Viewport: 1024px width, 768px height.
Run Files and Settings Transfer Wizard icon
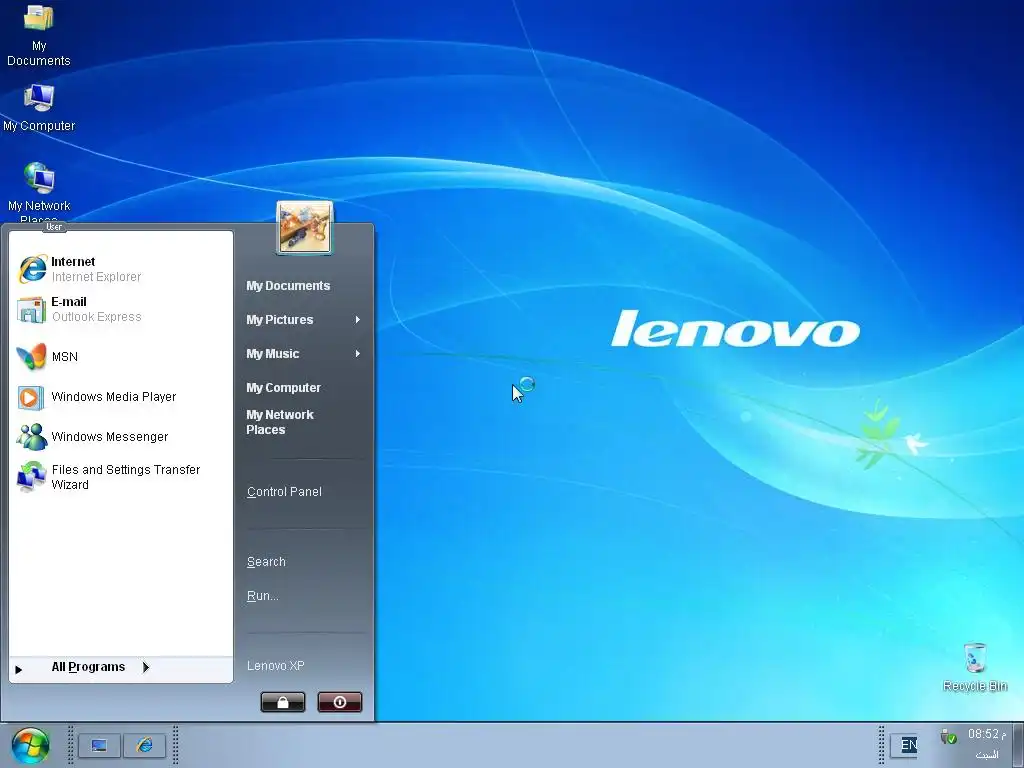click(31, 477)
